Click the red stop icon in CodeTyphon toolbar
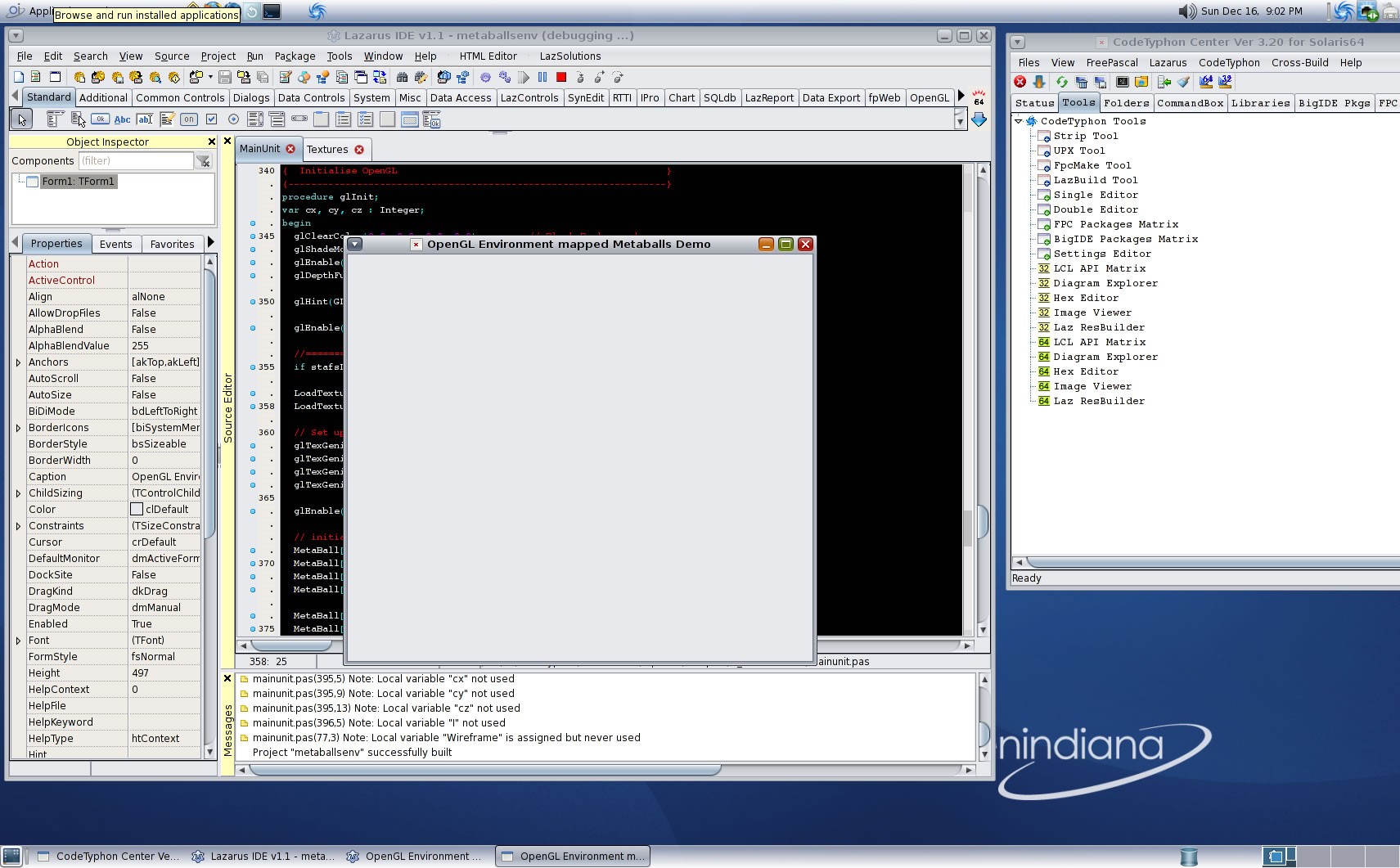 point(1020,82)
